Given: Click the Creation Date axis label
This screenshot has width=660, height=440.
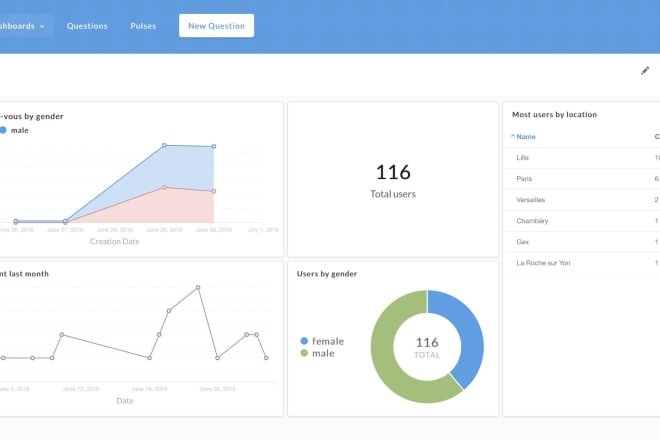Looking at the screenshot, I should [114, 242].
